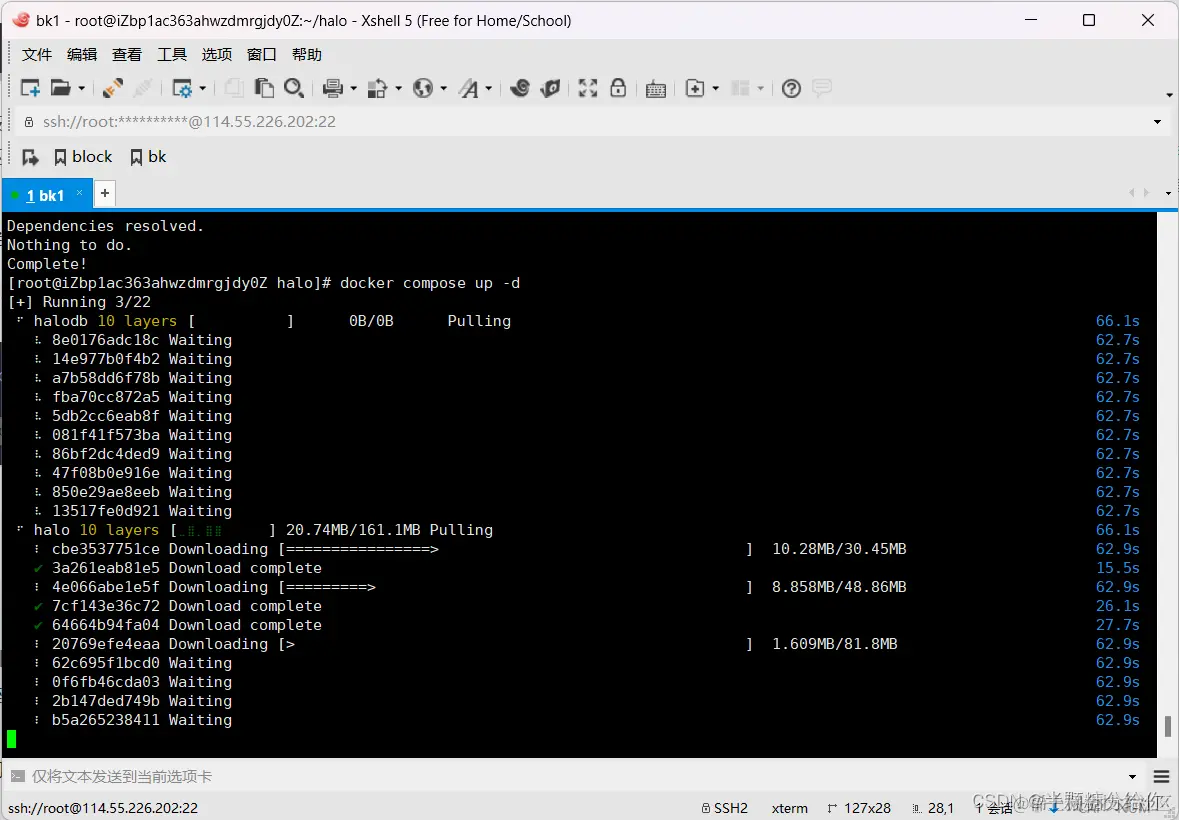Click the 127x28 terminal size indicator
Screen dimensions: 1179x820
click(859, 808)
